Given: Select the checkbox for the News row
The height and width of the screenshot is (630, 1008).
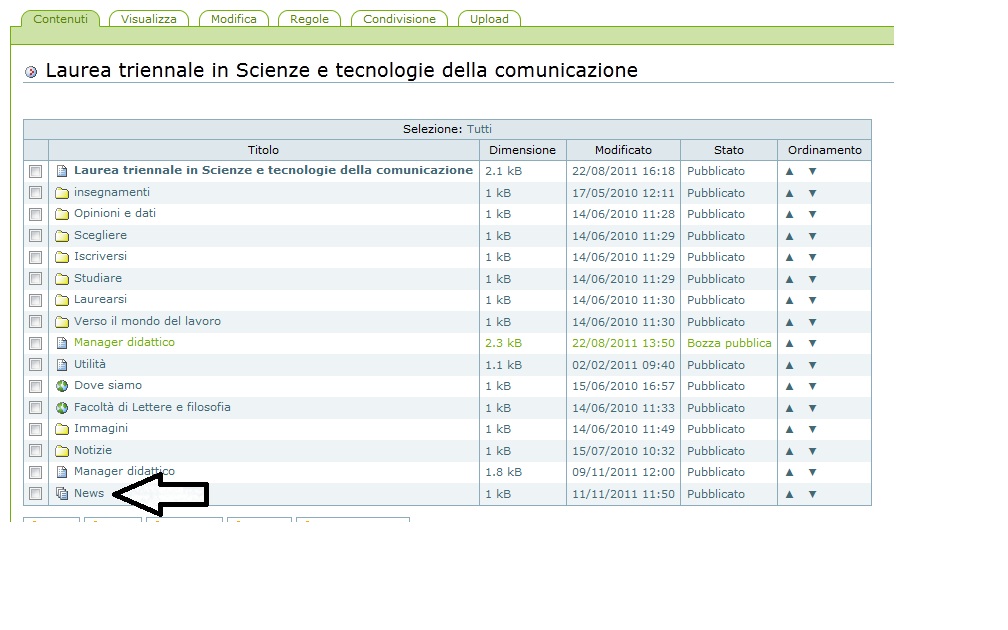Looking at the screenshot, I should (x=36, y=494).
